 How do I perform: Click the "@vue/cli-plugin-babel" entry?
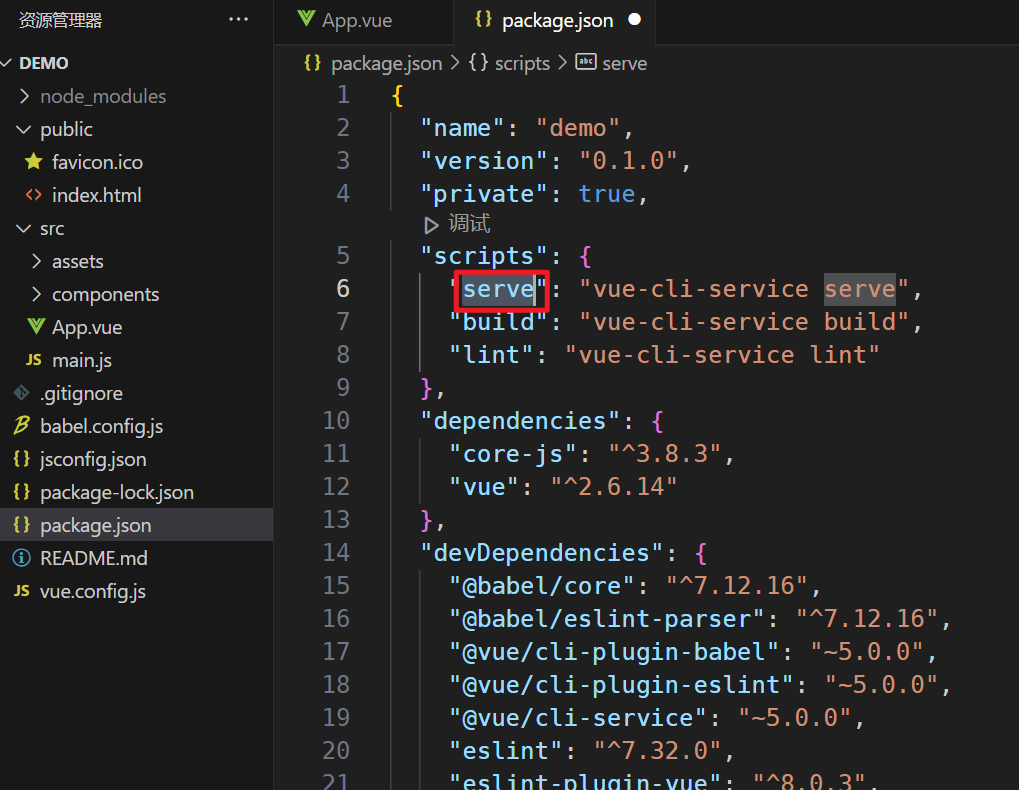(x=613, y=652)
